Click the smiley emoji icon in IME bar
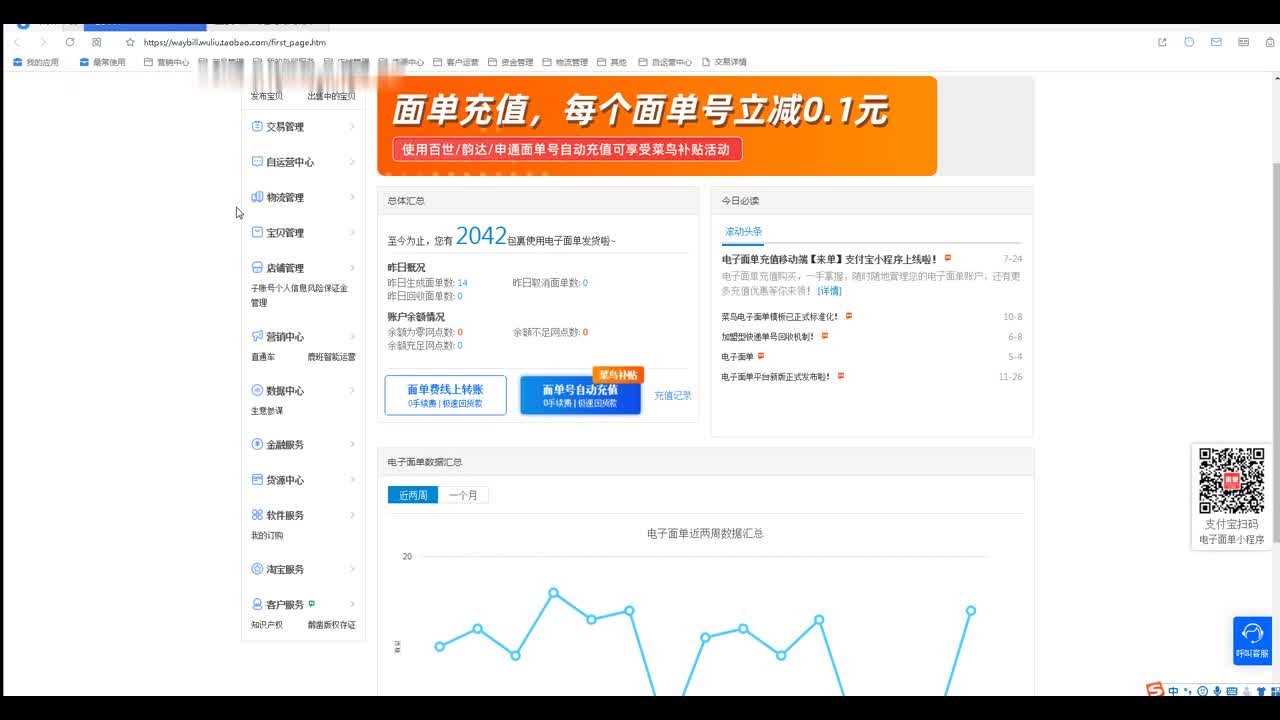Image resolution: width=1280 pixels, height=720 pixels. pos(1202,691)
